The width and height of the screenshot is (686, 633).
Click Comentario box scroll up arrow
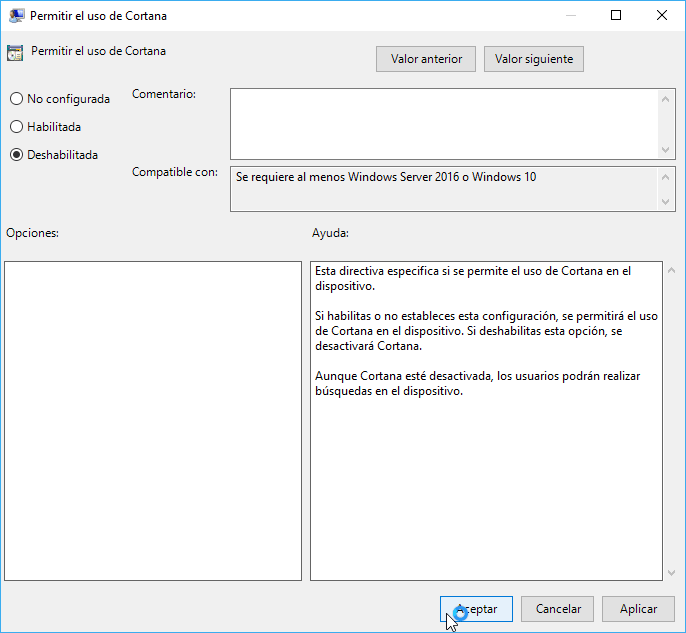coord(665,99)
